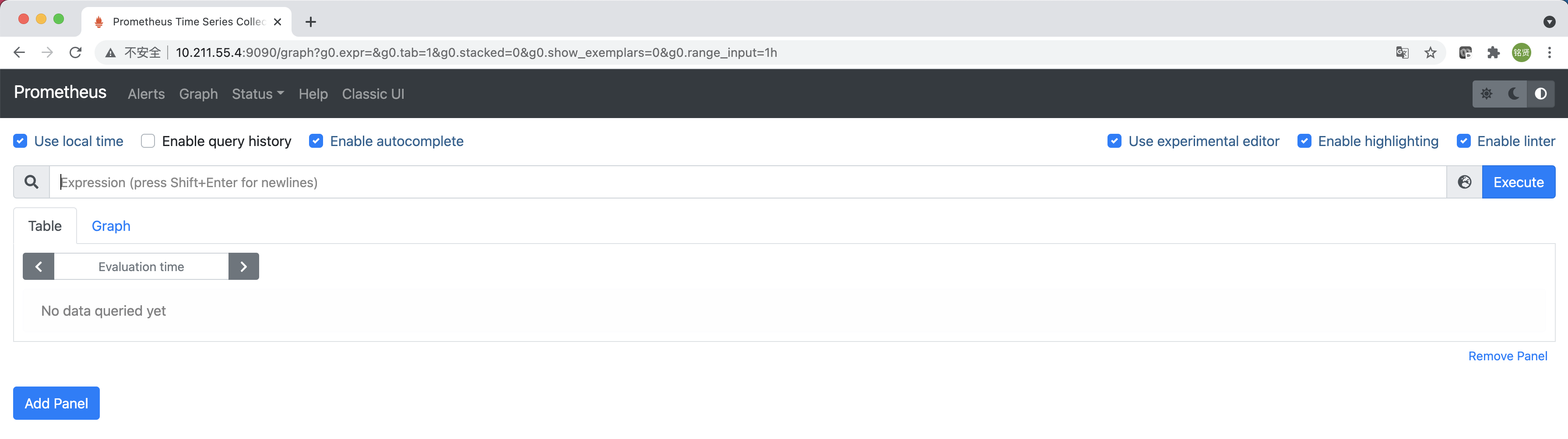The image size is (1568, 439).
Task: Switch to the Graph panel tab
Action: point(111,226)
